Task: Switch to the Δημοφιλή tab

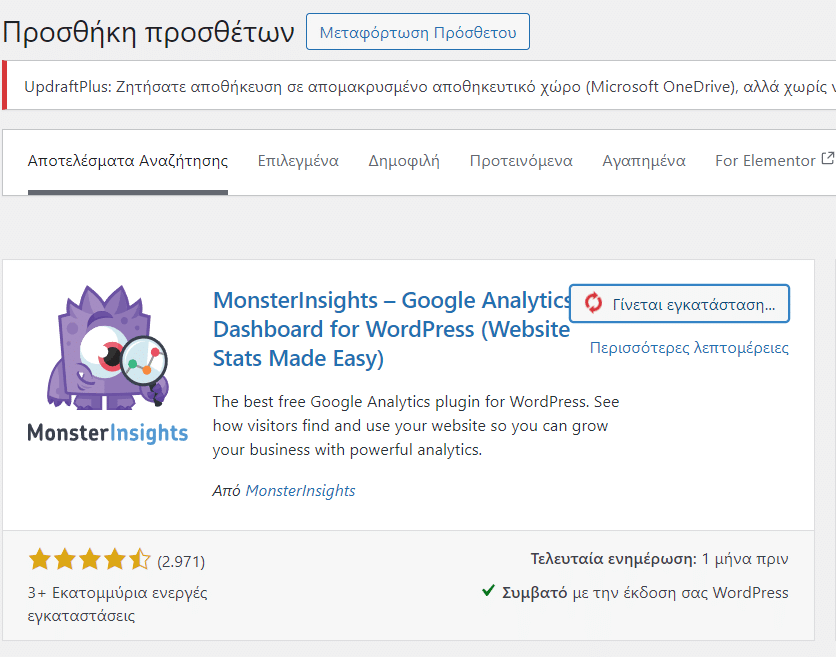Action: pyautogui.click(x=404, y=161)
